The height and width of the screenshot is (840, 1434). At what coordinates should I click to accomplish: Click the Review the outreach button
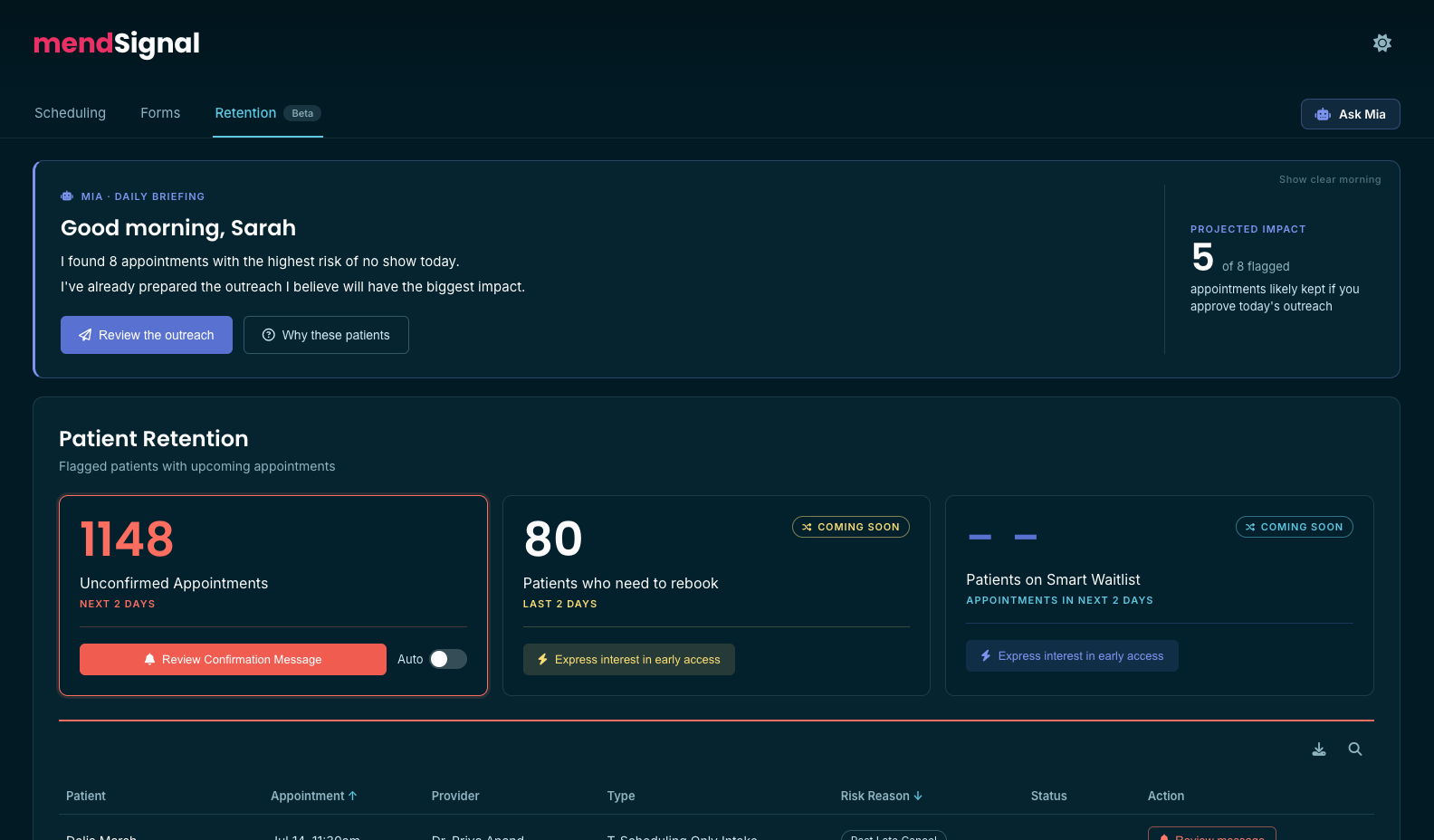(147, 335)
